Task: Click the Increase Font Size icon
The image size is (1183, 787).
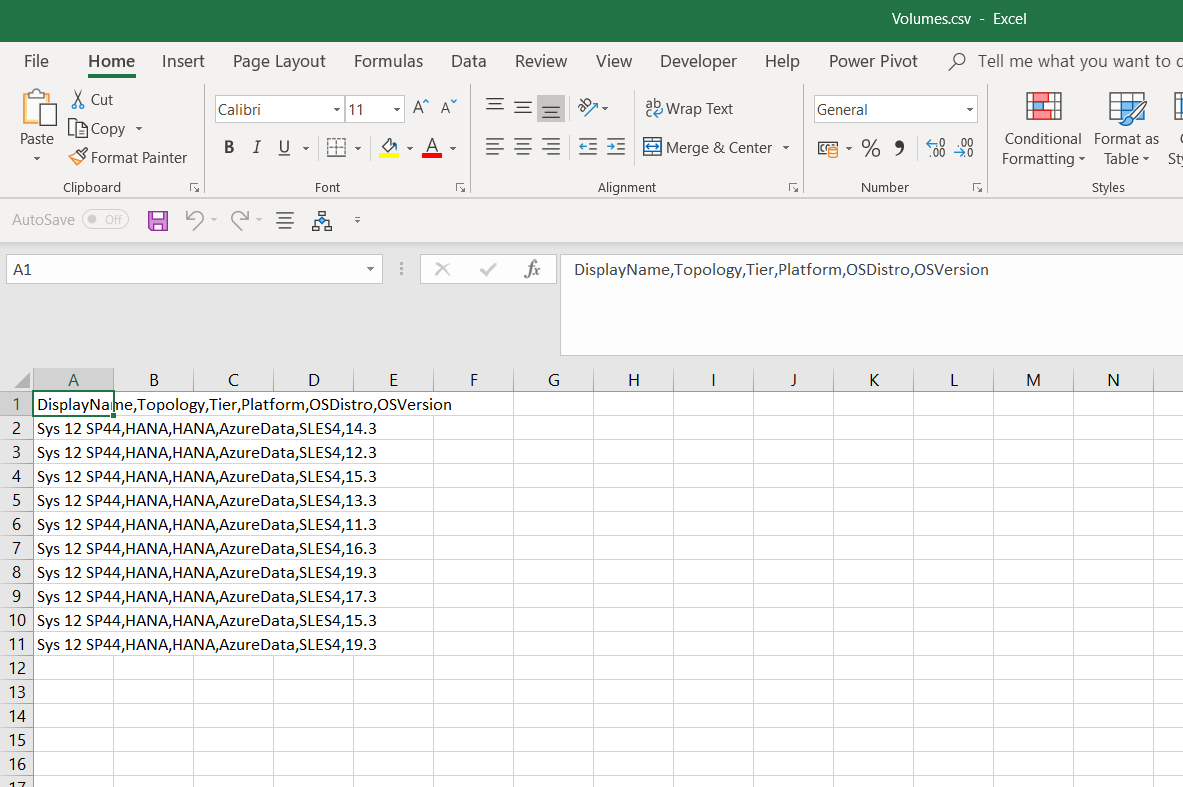Action: click(421, 107)
